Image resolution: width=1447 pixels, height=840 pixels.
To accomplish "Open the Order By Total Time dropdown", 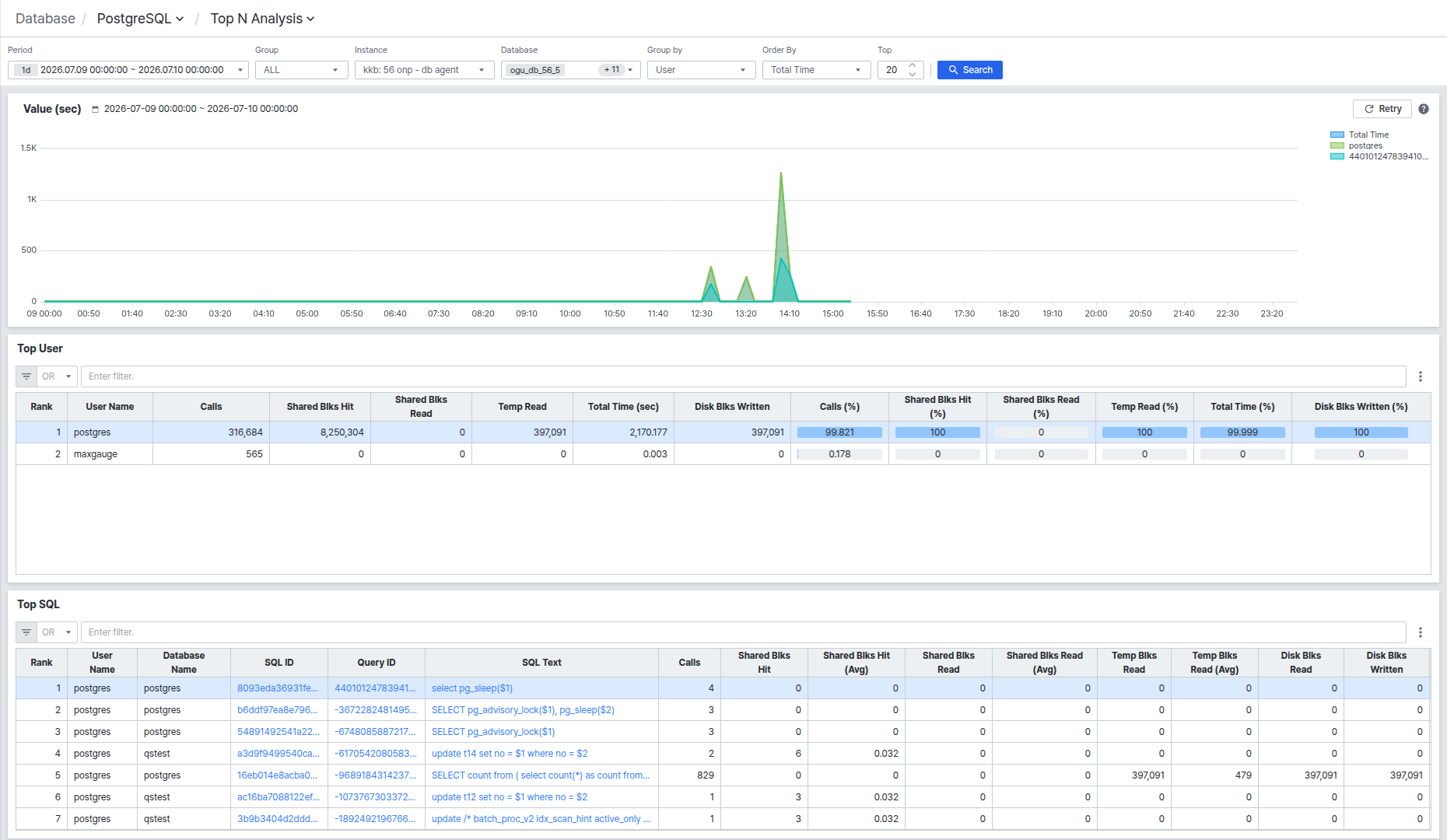I will click(816, 70).
